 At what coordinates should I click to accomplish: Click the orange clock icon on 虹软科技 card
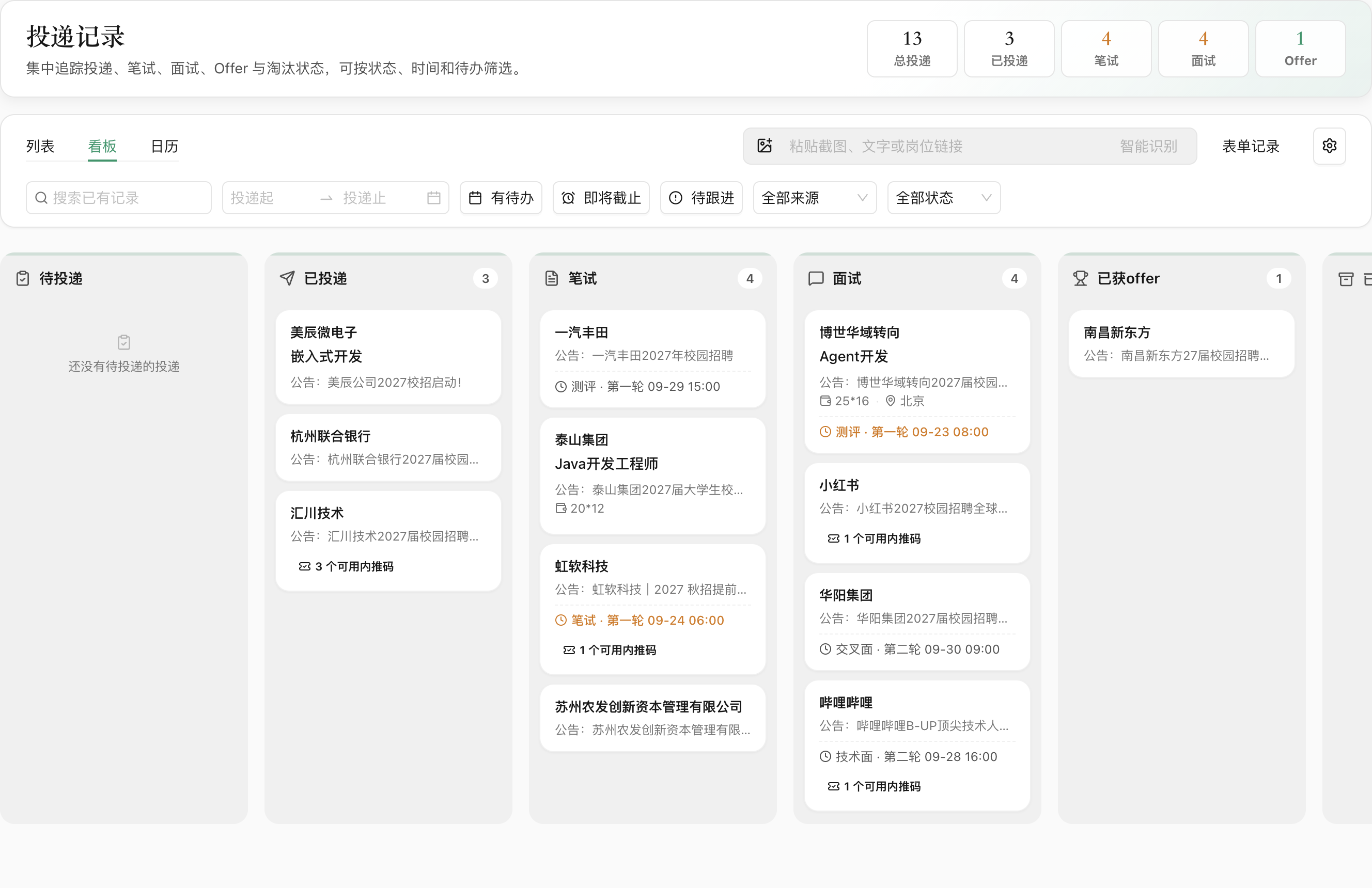[x=561, y=620]
